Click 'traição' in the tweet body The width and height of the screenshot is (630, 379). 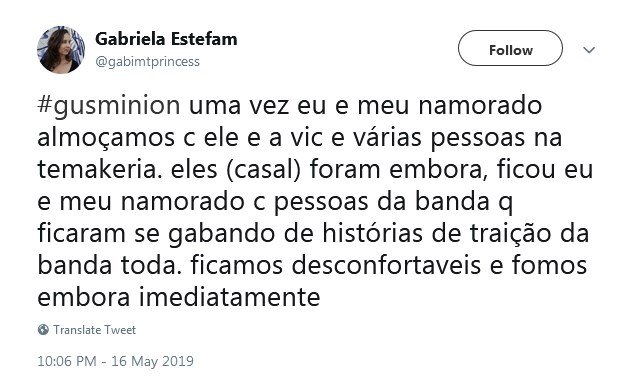(510, 235)
